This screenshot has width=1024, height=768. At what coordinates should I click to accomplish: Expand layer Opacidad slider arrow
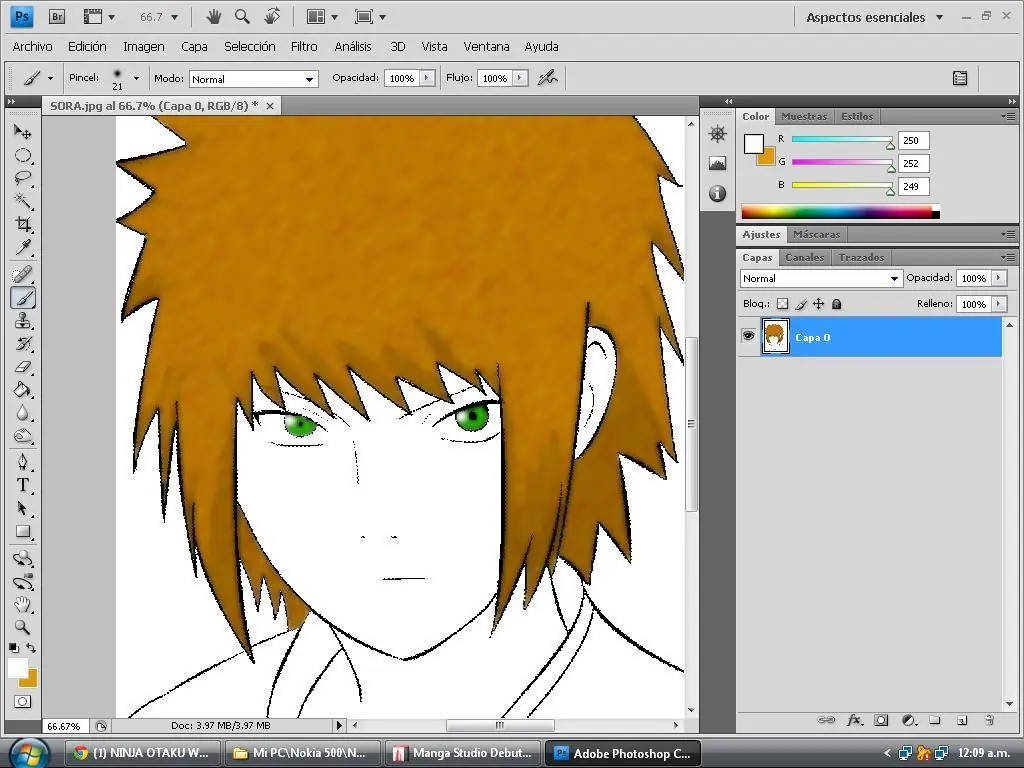999,278
